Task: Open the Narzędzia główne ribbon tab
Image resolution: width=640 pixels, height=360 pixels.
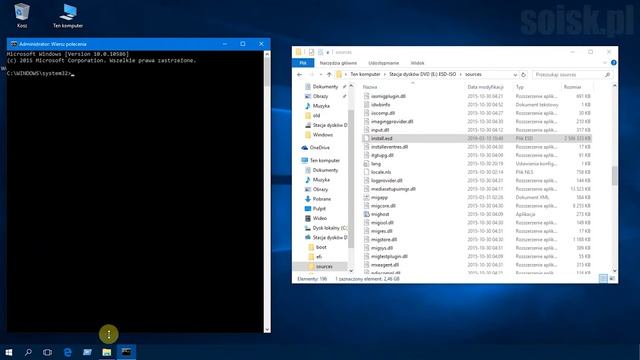Action: [338, 63]
